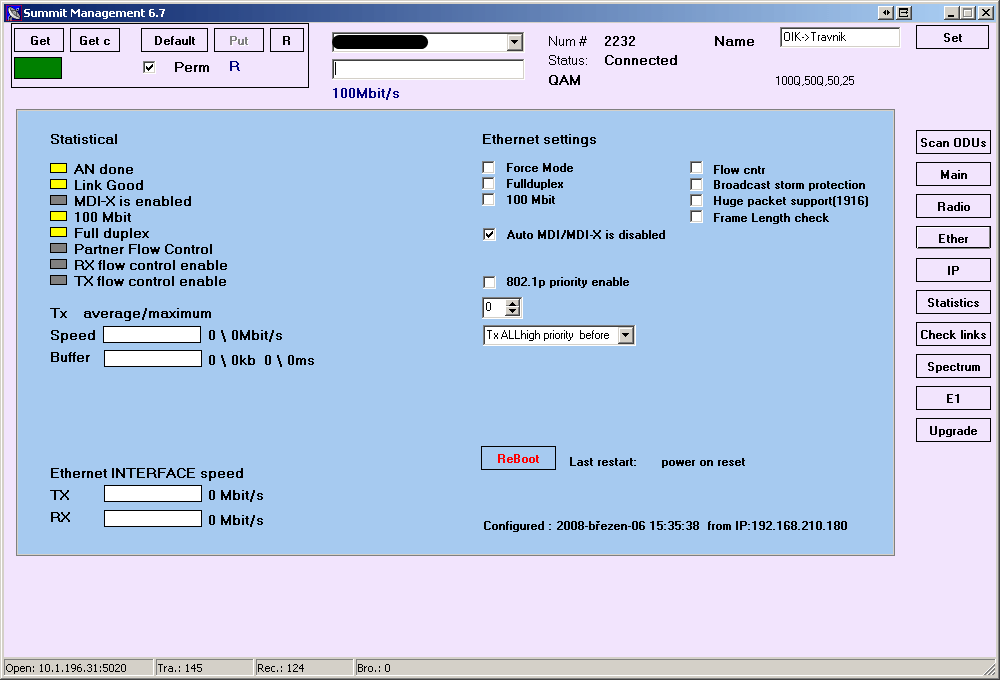Click the Partner Flow Control indicator
This screenshot has width=1000, height=680.
59,248
